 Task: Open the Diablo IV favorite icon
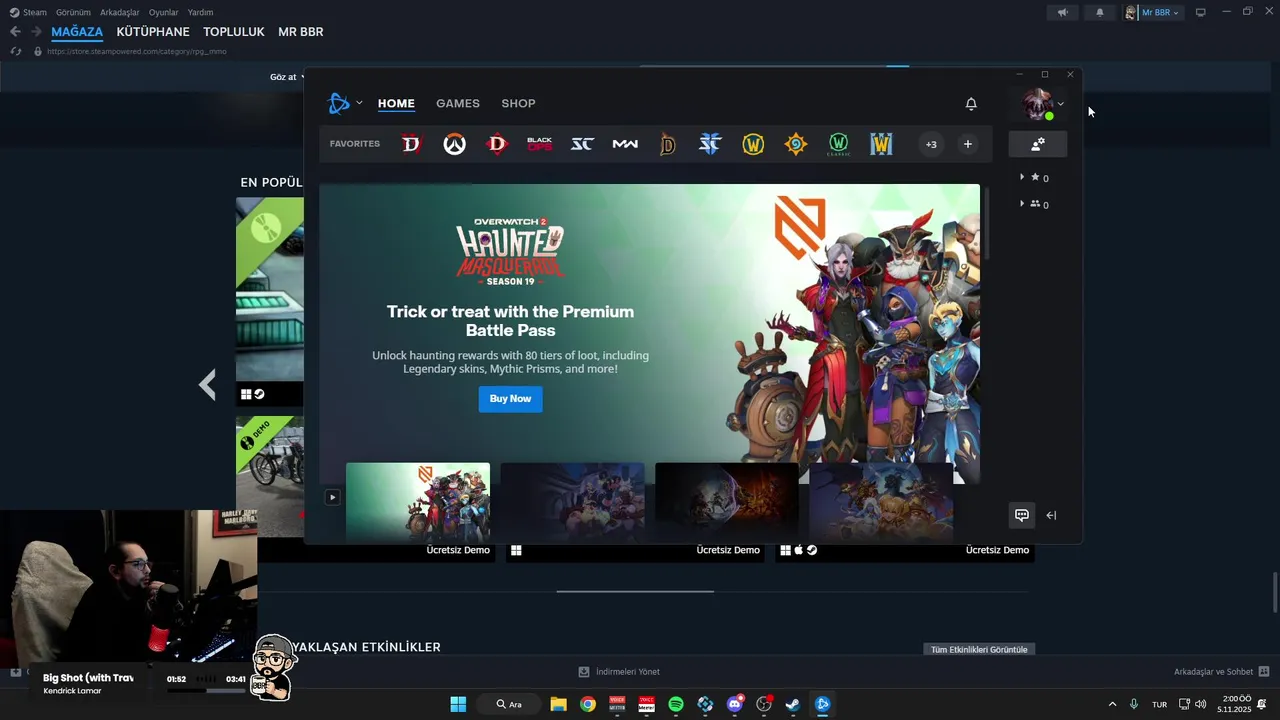411,144
